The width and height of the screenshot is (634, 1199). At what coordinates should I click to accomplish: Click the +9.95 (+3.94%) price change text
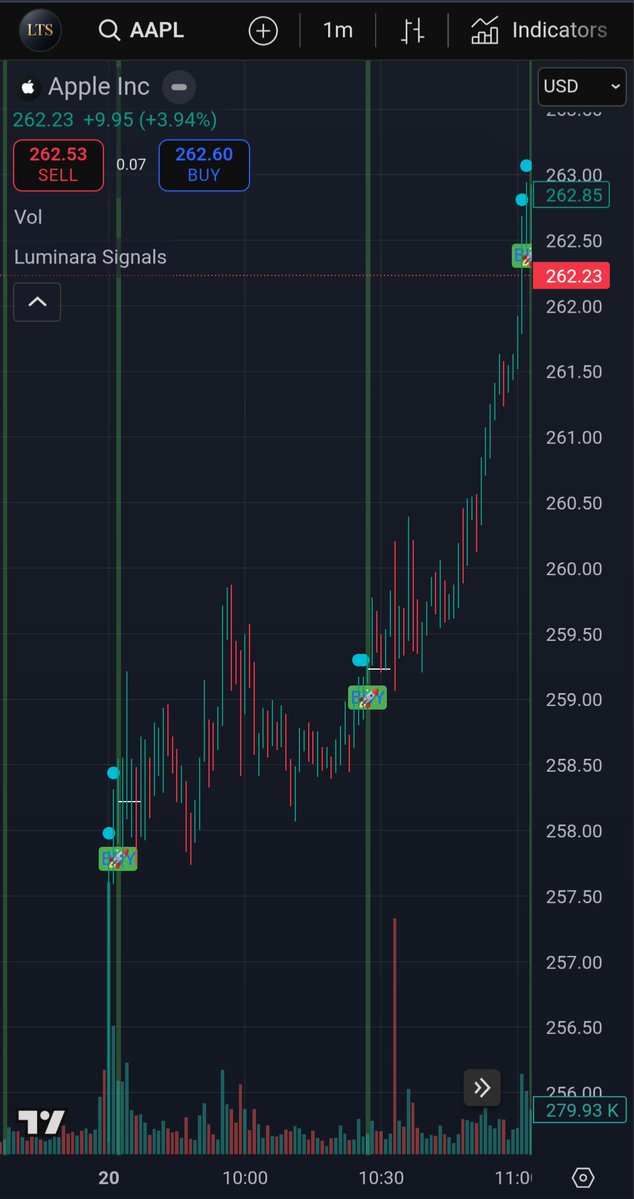point(150,120)
